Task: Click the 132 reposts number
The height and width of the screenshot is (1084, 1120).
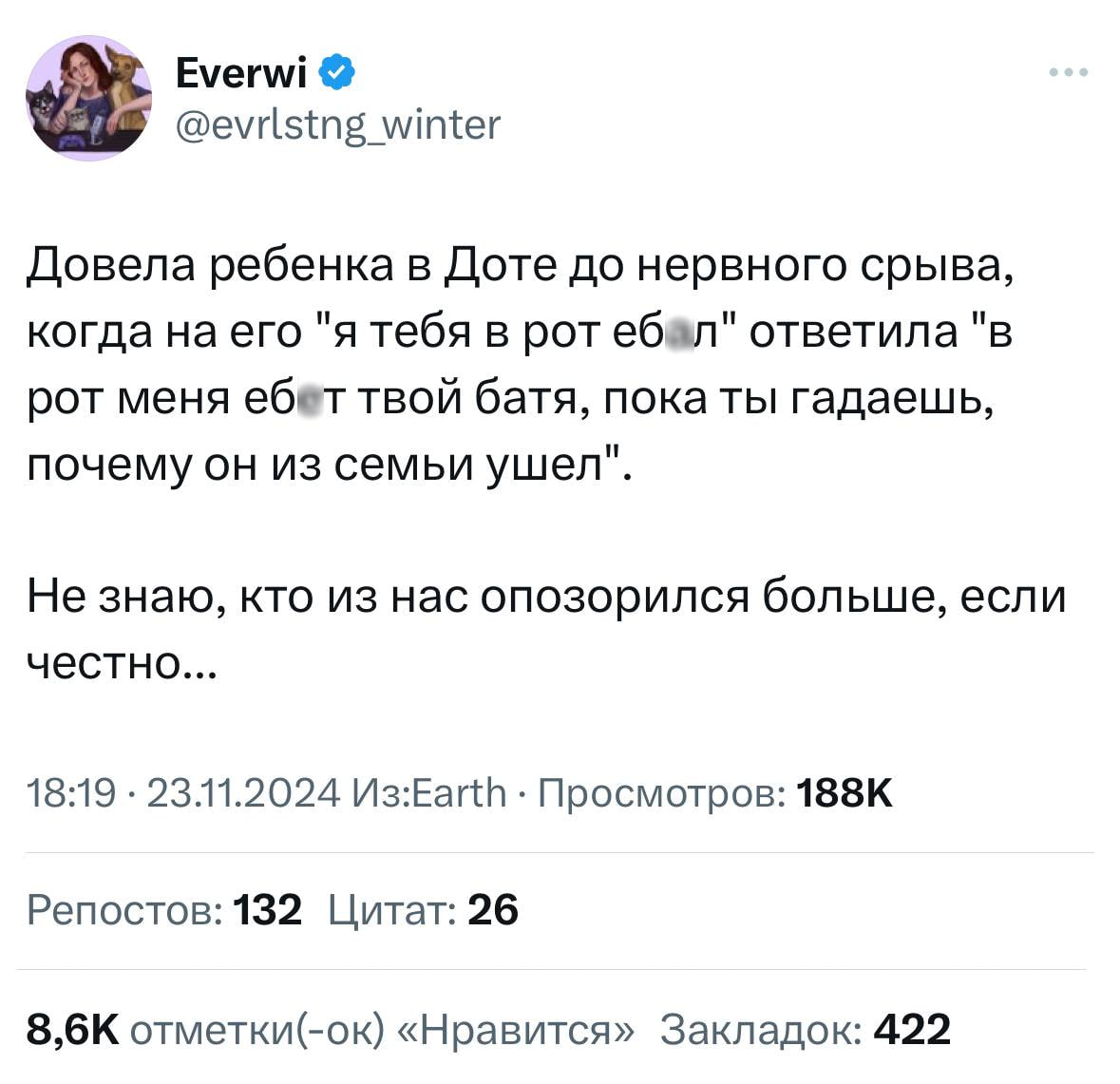Action: (x=267, y=910)
